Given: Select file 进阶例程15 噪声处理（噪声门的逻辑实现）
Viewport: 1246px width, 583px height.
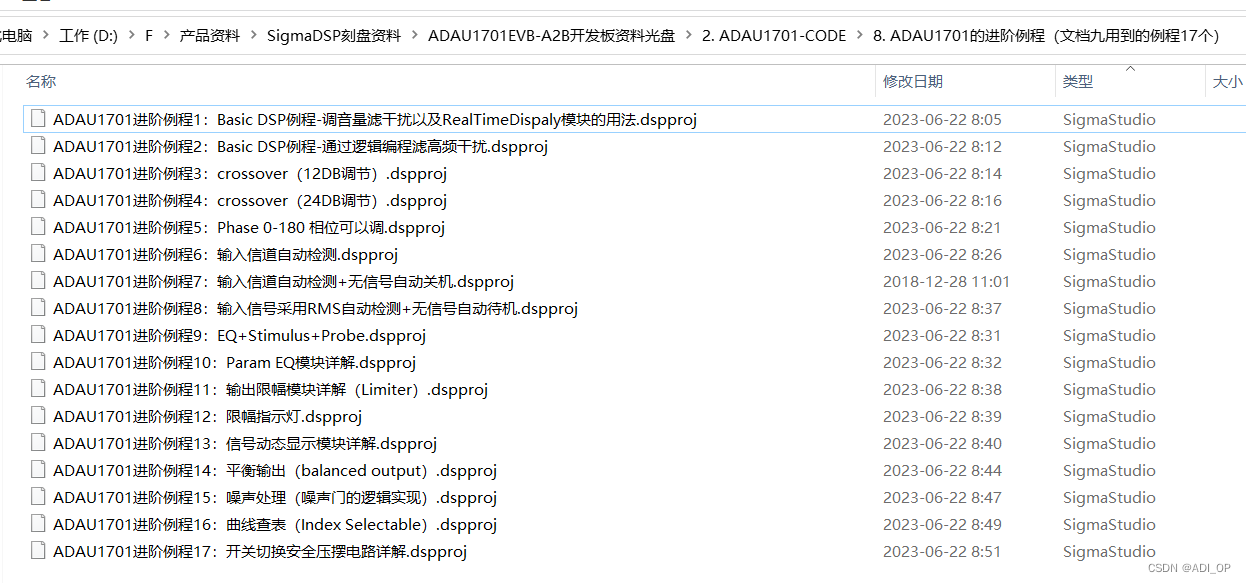Looking at the screenshot, I should pos(275,497).
